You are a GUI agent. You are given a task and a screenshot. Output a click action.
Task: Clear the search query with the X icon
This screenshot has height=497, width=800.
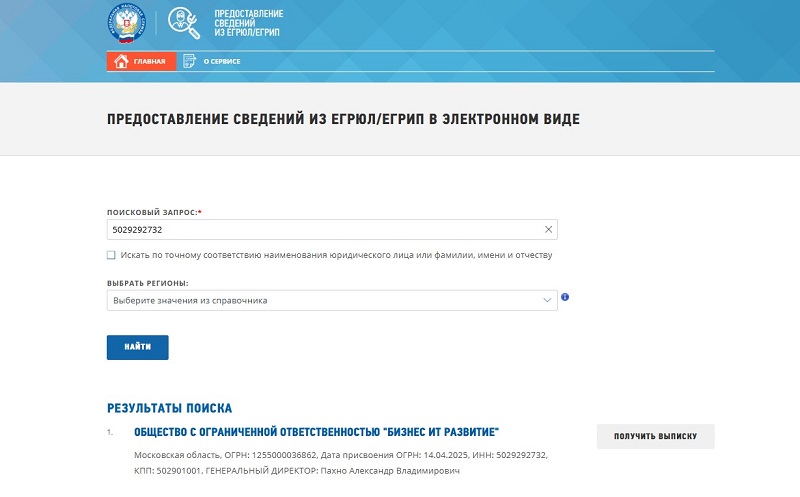(x=547, y=230)
